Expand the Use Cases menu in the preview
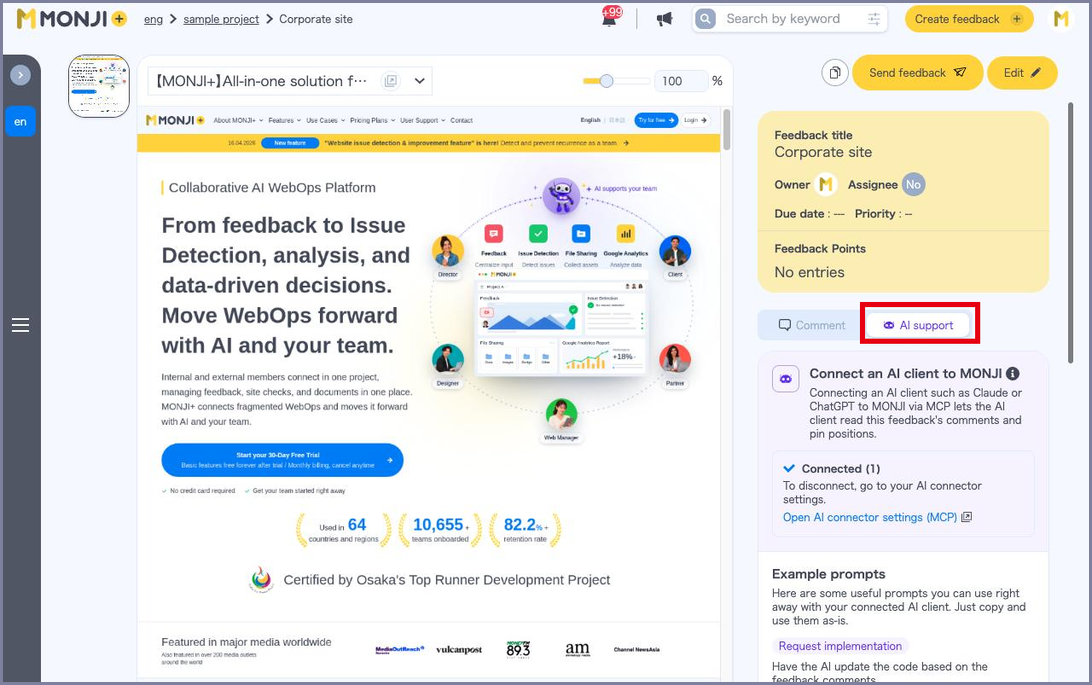 coord(325,120)
